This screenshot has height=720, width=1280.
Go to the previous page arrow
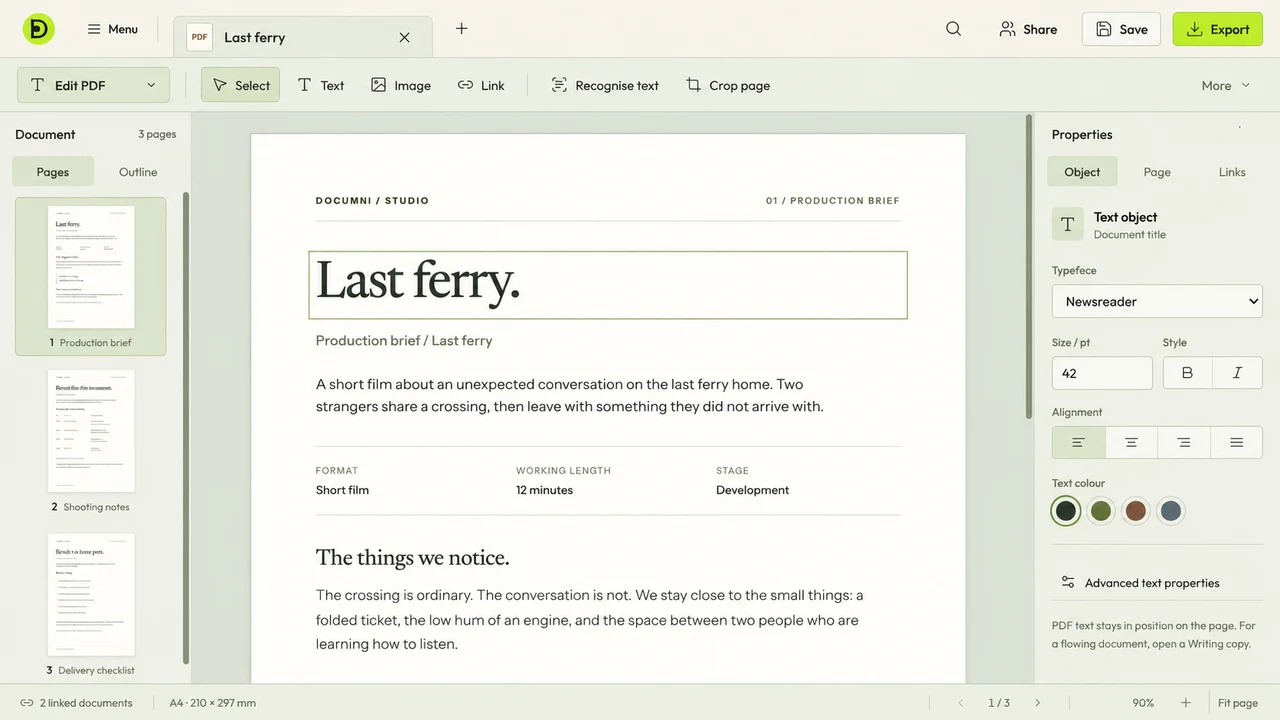[961, 703]
